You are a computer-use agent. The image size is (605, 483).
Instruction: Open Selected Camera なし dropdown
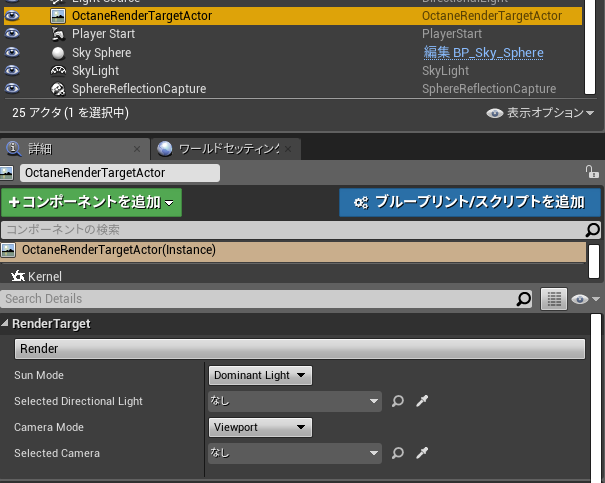coord(295,453)
